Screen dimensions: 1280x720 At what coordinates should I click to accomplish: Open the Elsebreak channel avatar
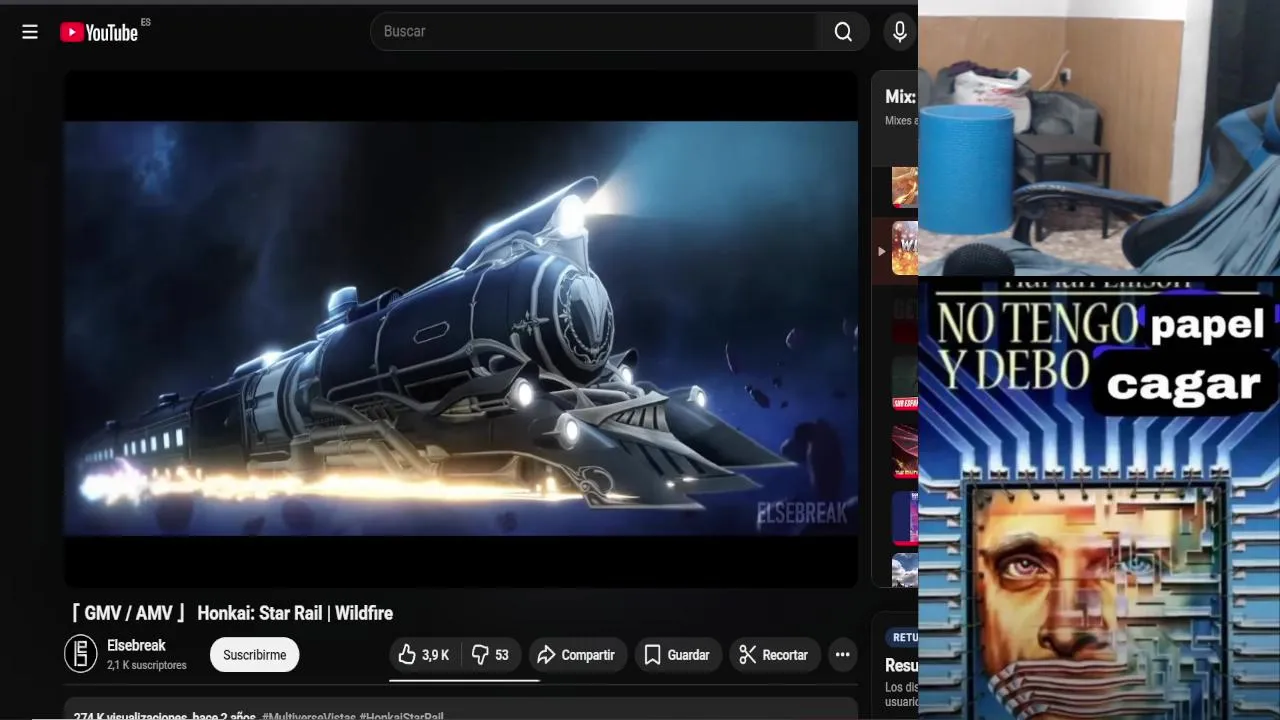(x=81, y=654)
